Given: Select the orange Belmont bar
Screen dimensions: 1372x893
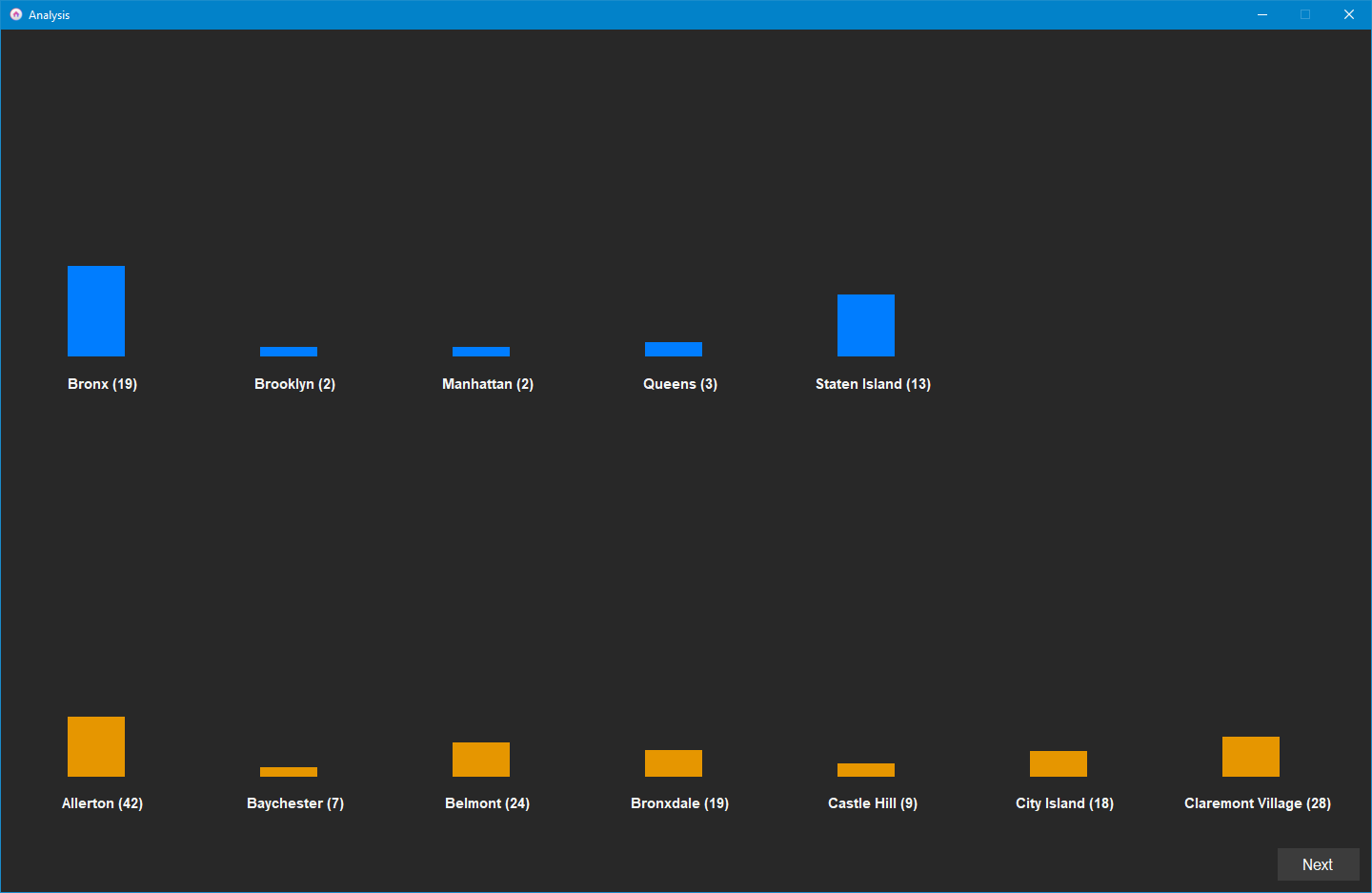Looking at the screenshot, I should pyautogui.click(x=481, y=760).
